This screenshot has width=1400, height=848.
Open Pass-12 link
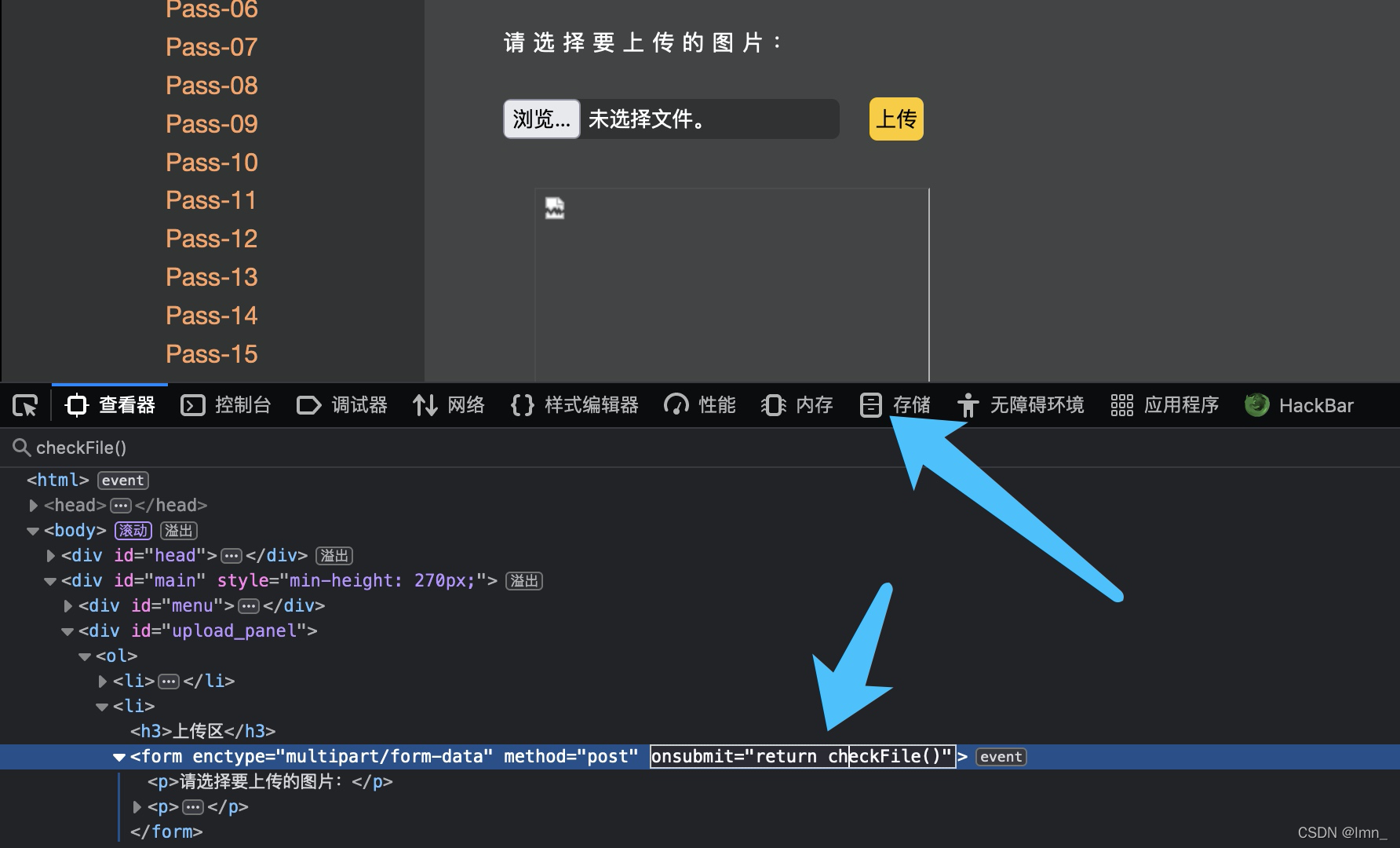(x=212, y=239)
